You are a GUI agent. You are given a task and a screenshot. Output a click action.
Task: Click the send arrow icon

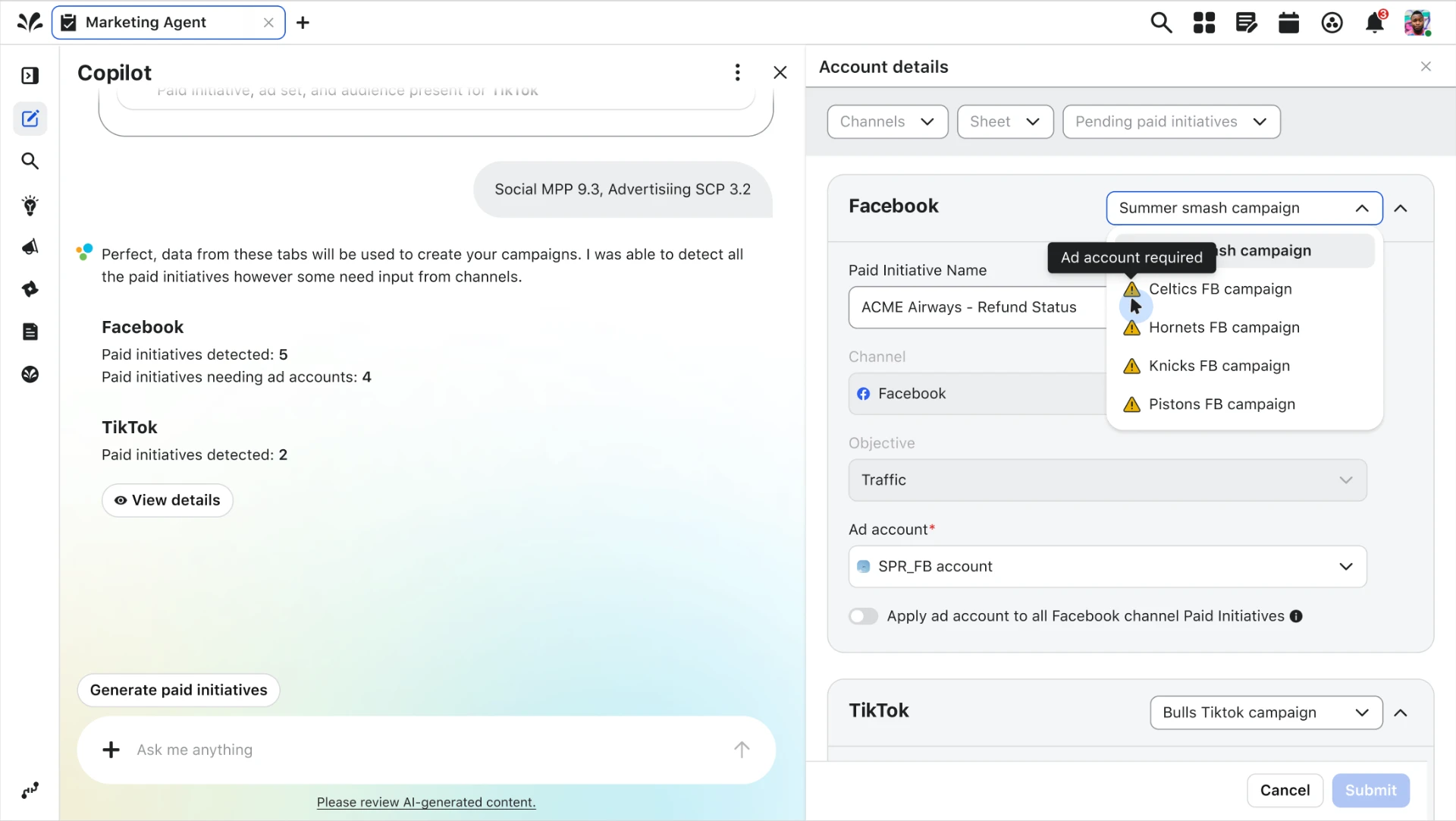742,750
